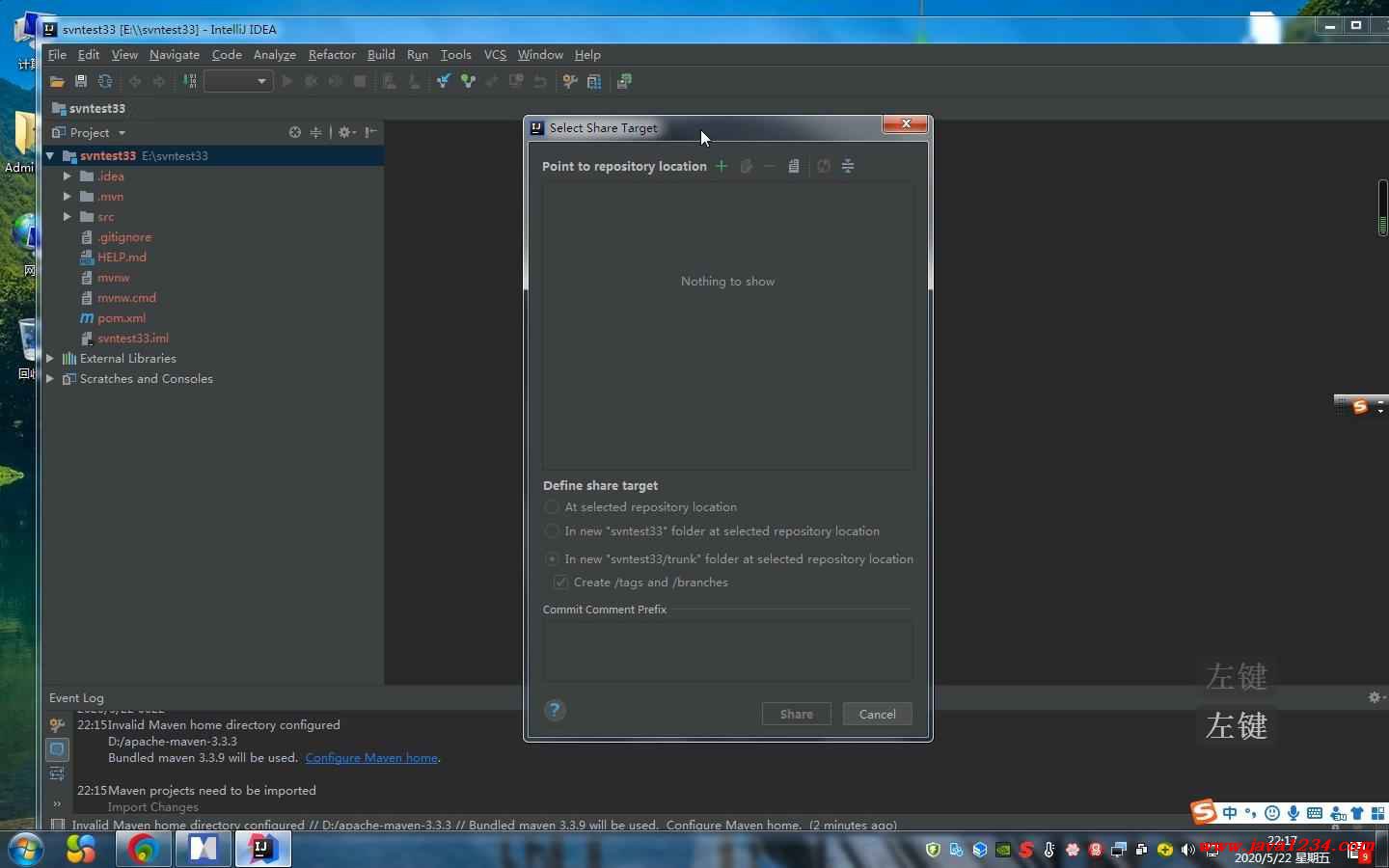Toggle 'Create /tags and /branches' checkbox

[x=640, y=583]
